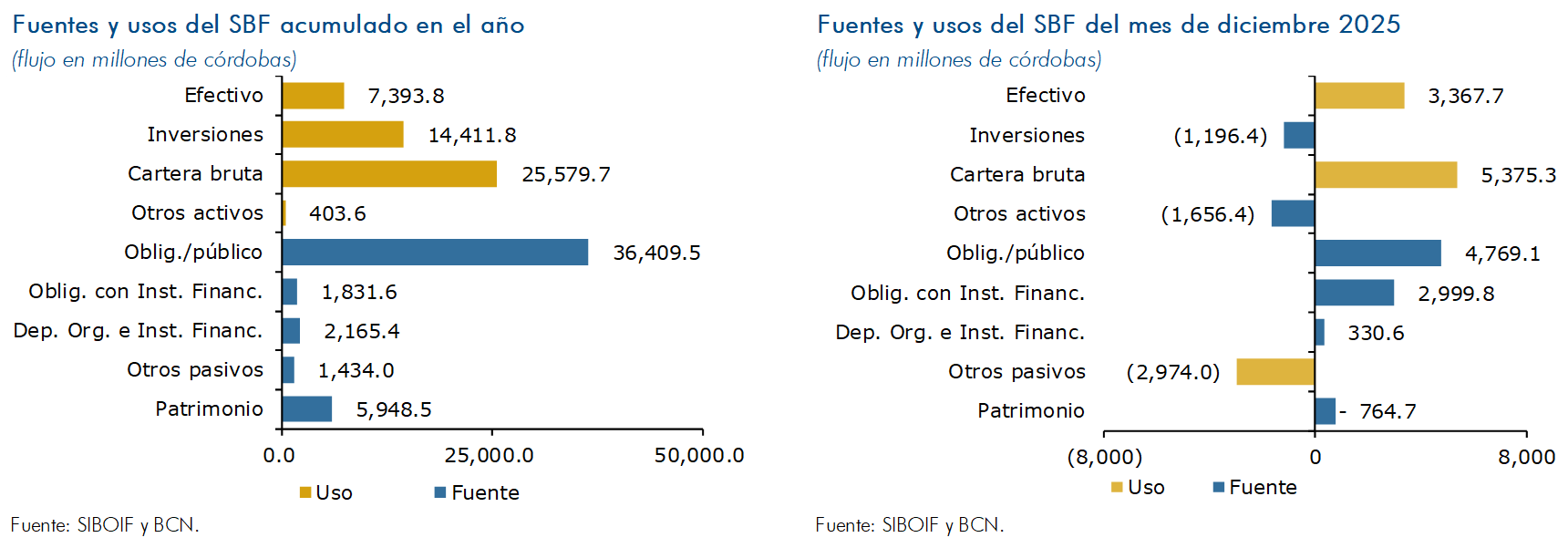Click the 25,579.7 data label
This screenshot has width=1568, height=548.
[566, 175]
